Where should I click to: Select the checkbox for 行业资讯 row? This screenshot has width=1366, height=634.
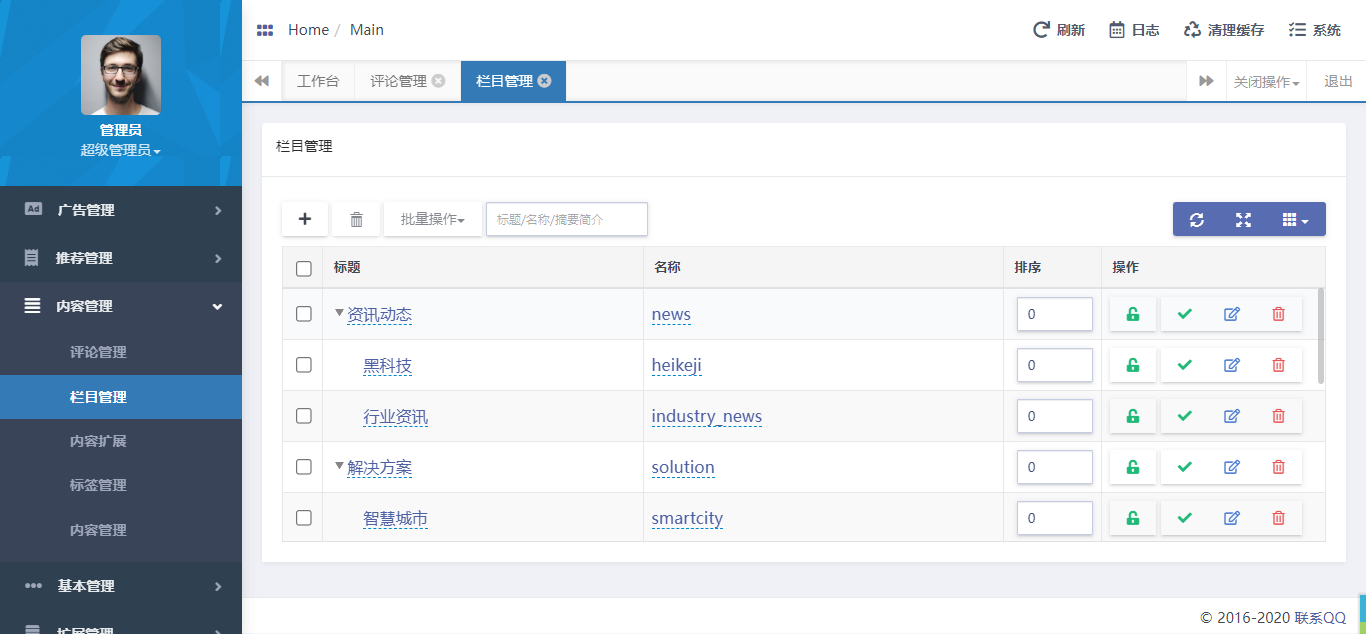(x=304, y=416)
